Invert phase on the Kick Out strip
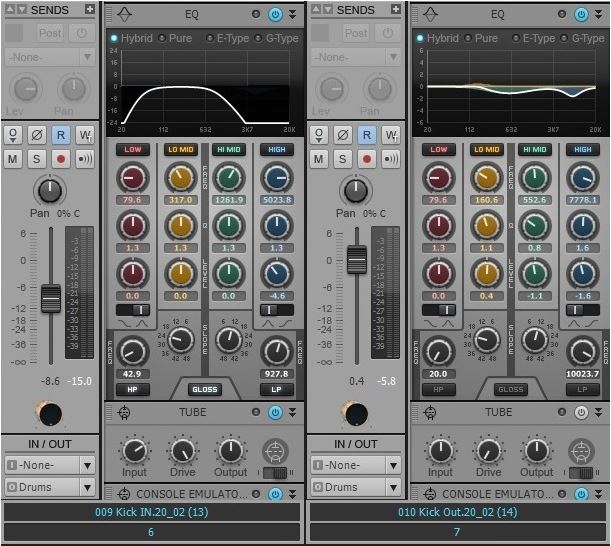 pos(343,135)
